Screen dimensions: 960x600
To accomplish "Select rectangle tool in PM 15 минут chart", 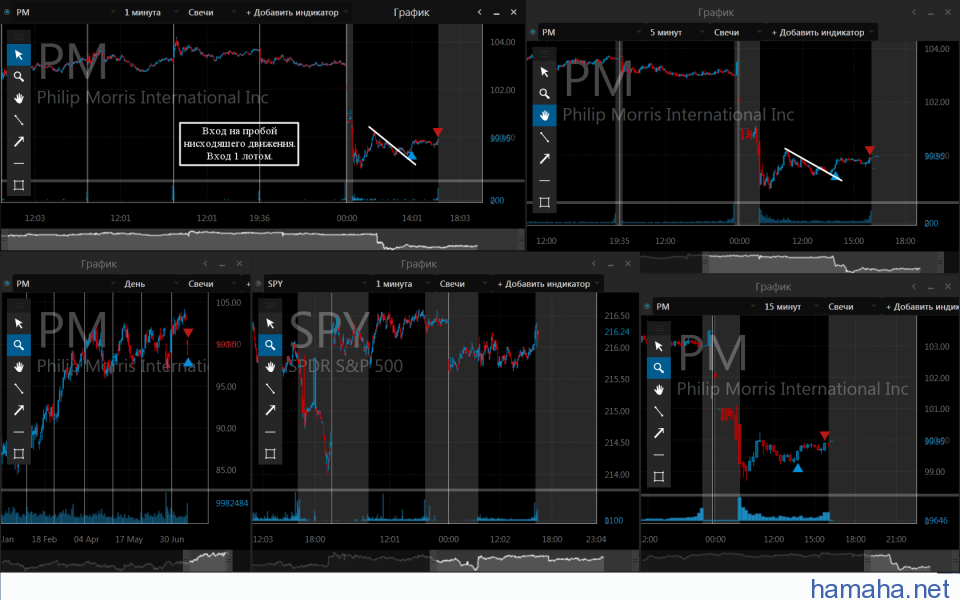I will 659,477.
